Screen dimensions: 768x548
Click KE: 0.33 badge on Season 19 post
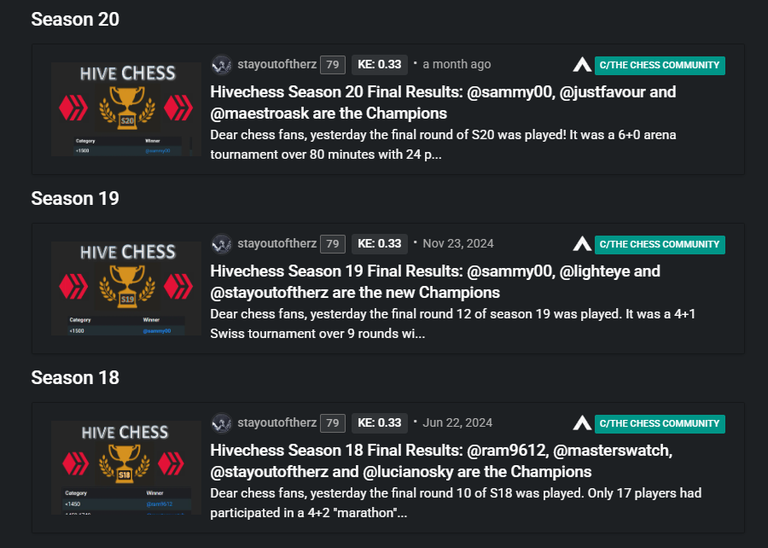tap(380, 244)
